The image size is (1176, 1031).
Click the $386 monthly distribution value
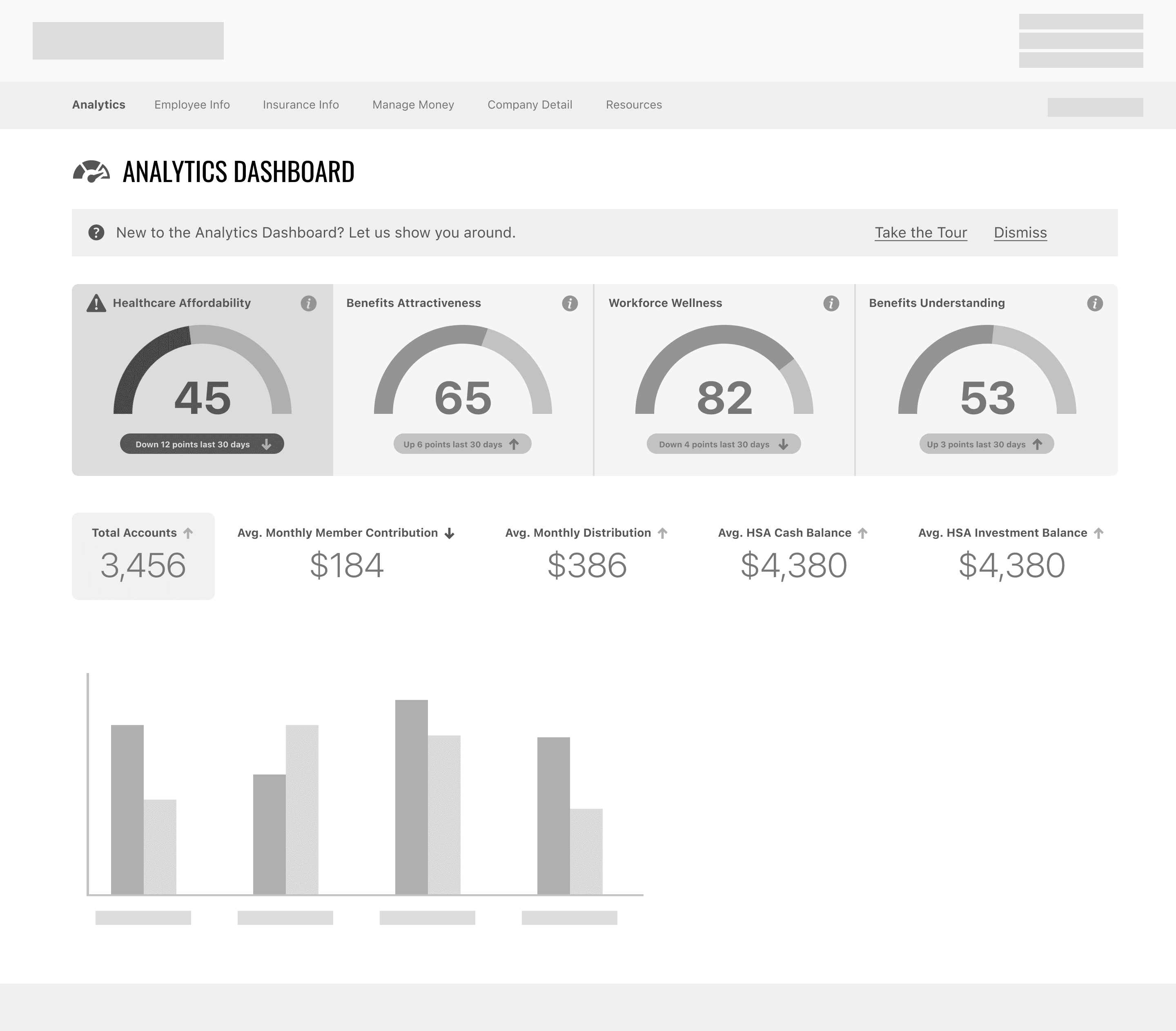tap(587, 565)
